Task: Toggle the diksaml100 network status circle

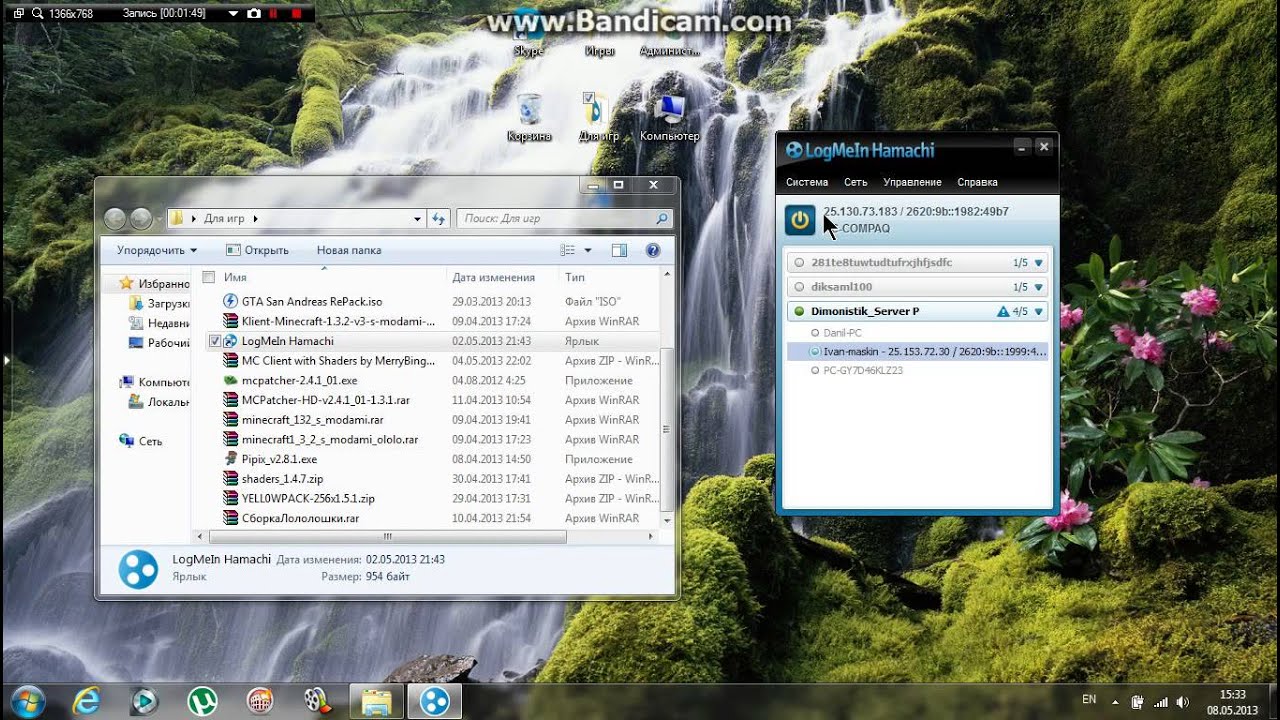Action: click(x=799, y=287)
